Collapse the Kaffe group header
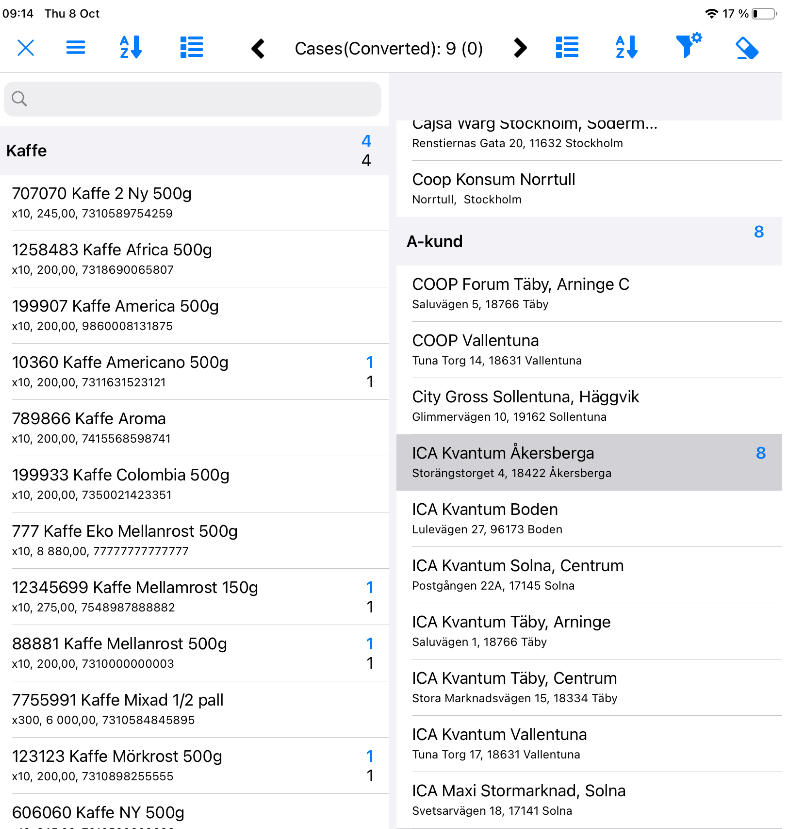Image resolution: width=785 pixels, height=829 pixels. click(x=195, y=151)
